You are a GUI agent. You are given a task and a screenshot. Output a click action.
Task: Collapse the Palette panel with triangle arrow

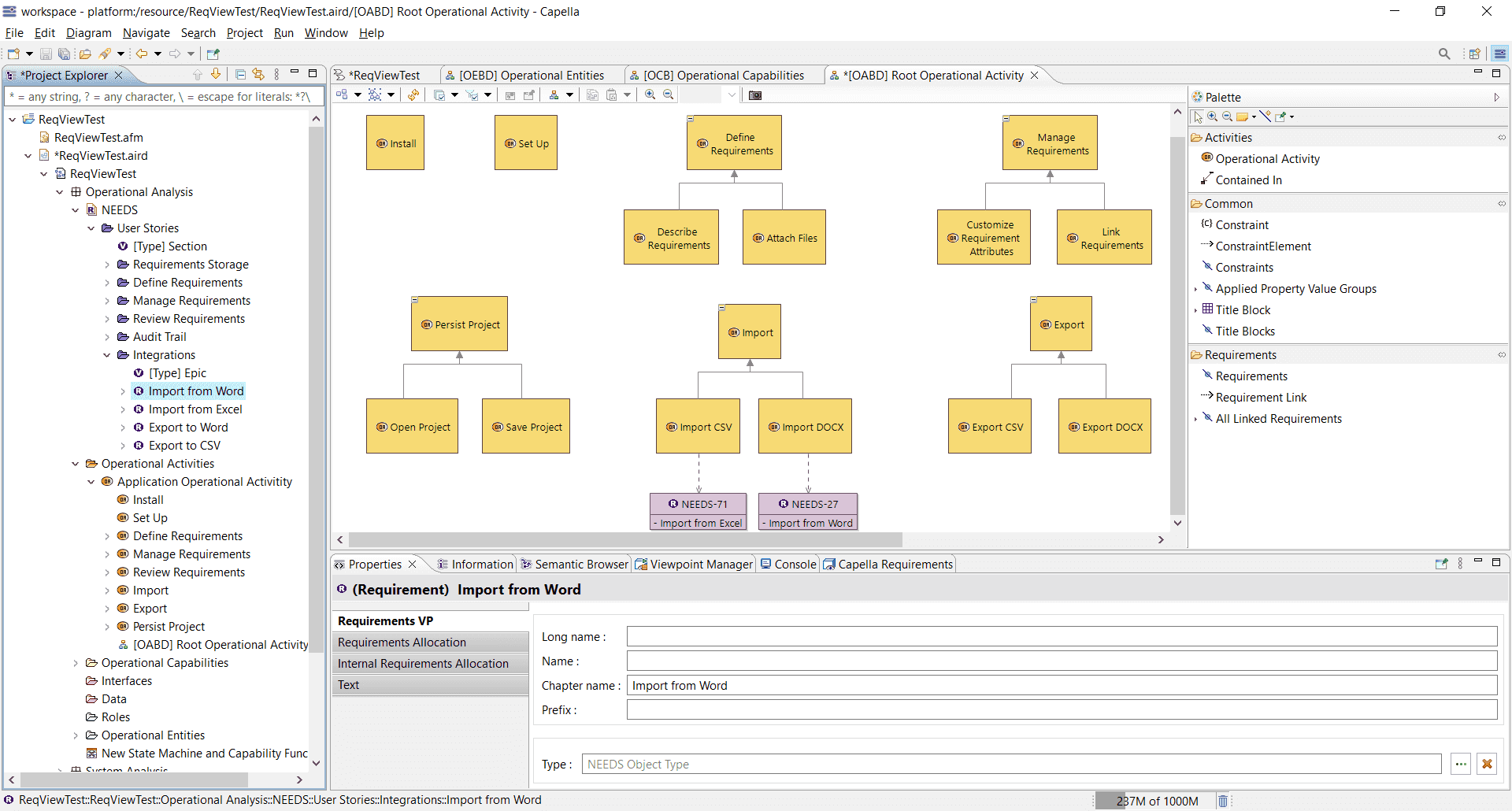coord(1496,97)
